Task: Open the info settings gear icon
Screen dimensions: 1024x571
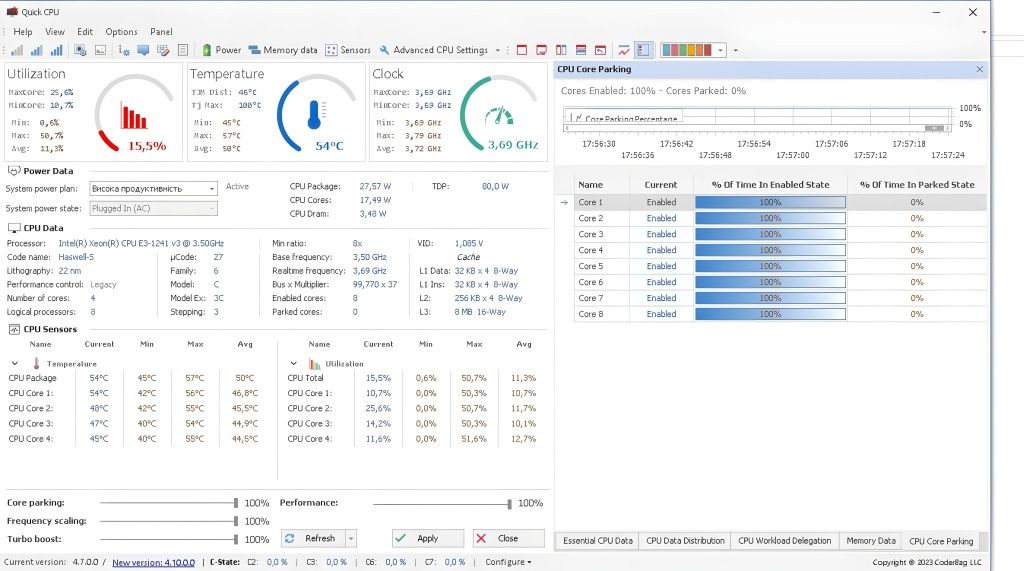Action: tap(123, 50)
